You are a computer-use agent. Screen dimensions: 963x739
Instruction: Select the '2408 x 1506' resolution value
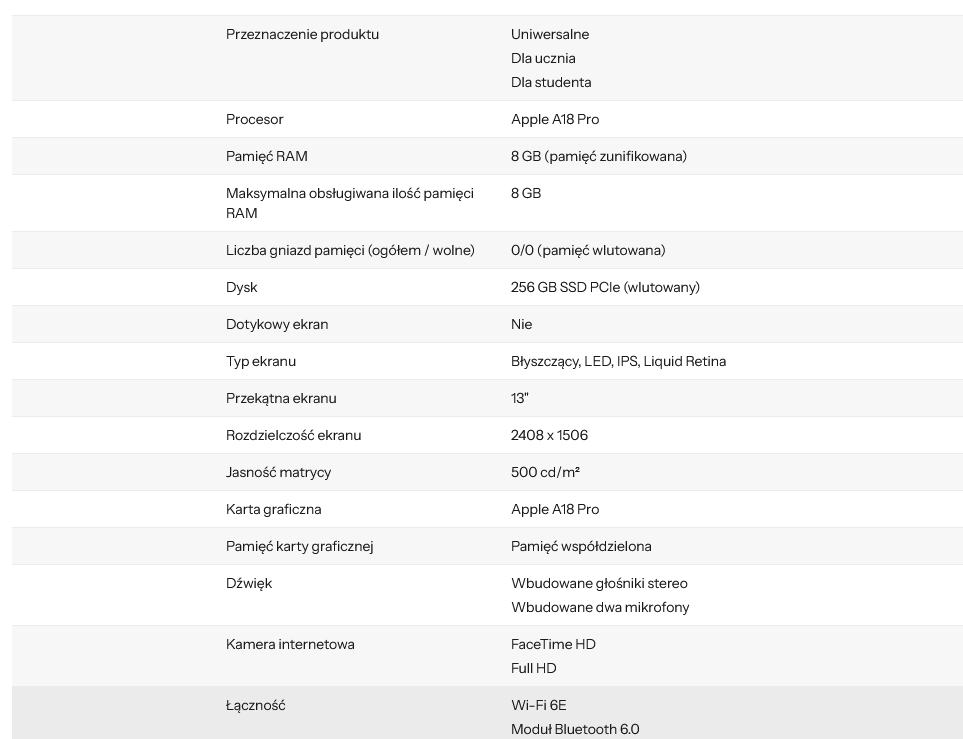click(x=549, y=435)
